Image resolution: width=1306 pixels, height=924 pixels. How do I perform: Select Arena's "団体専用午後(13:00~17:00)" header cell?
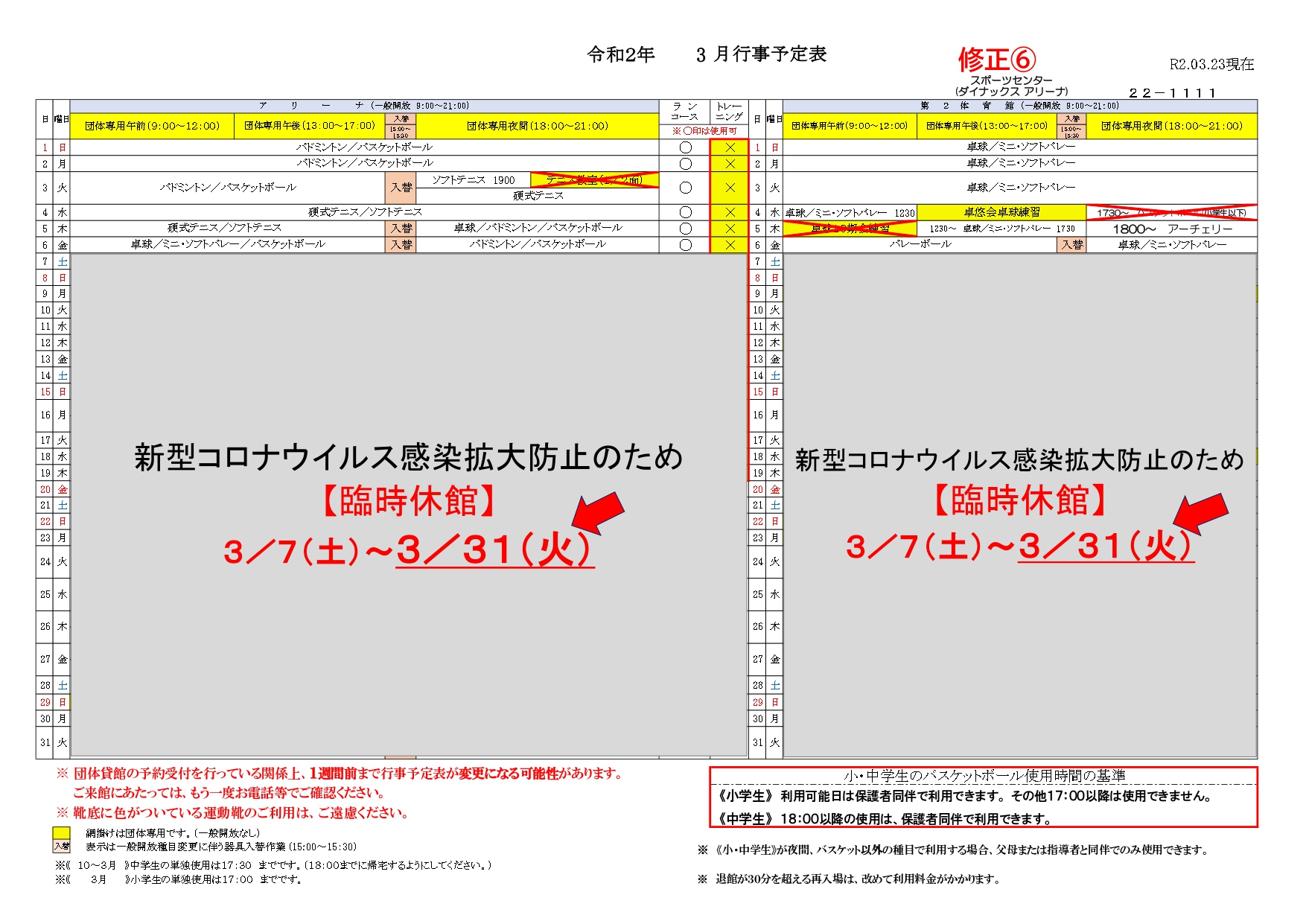tap(310, 126)
